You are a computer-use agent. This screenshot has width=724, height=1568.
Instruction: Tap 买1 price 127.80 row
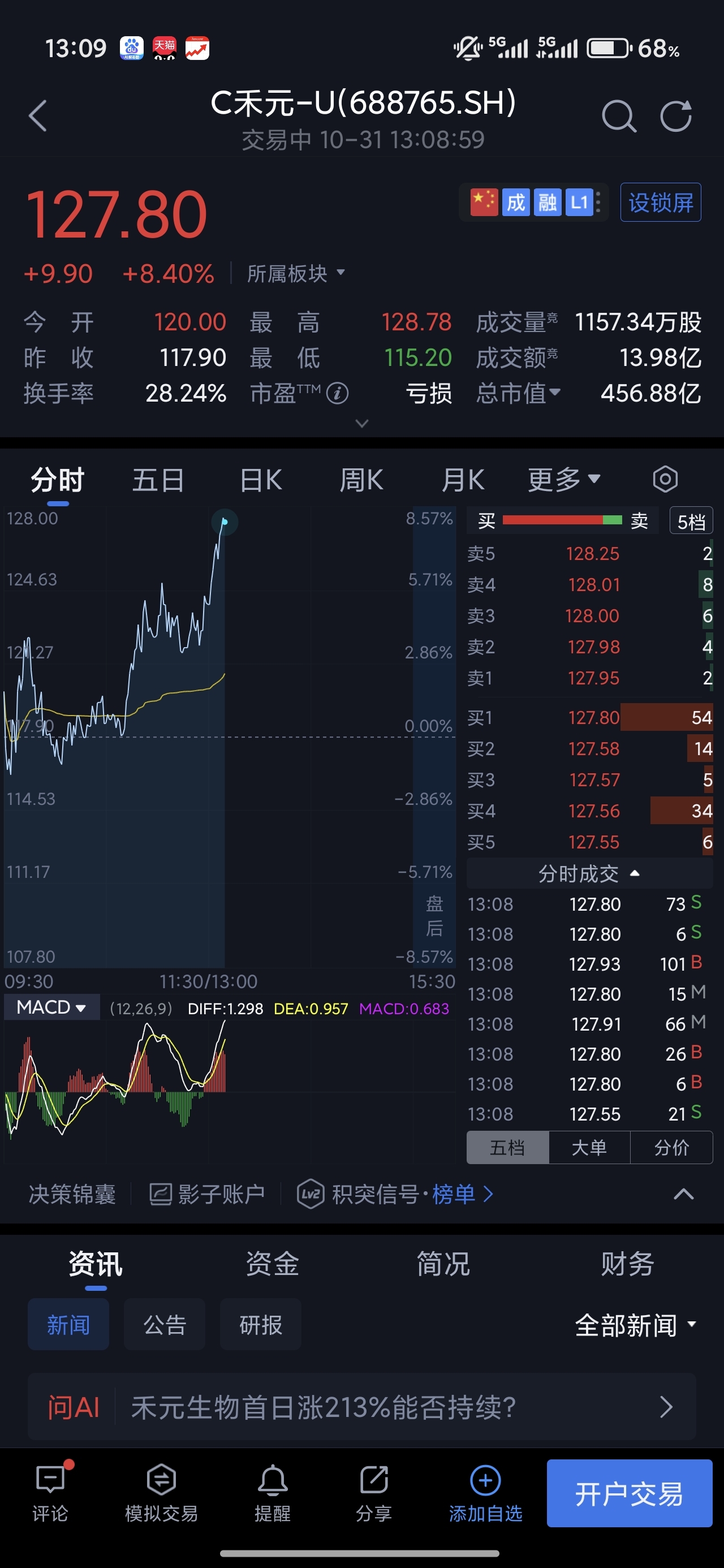589,718
